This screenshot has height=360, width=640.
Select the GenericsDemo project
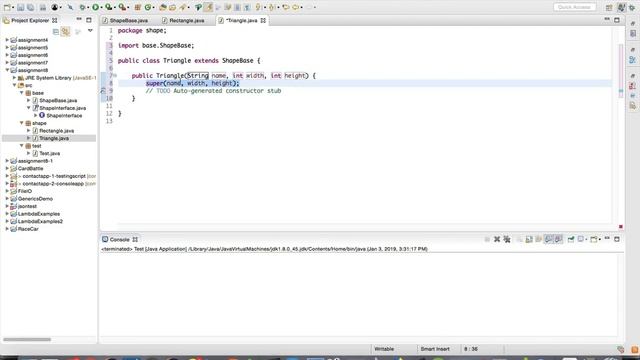[x=35, y=199]
